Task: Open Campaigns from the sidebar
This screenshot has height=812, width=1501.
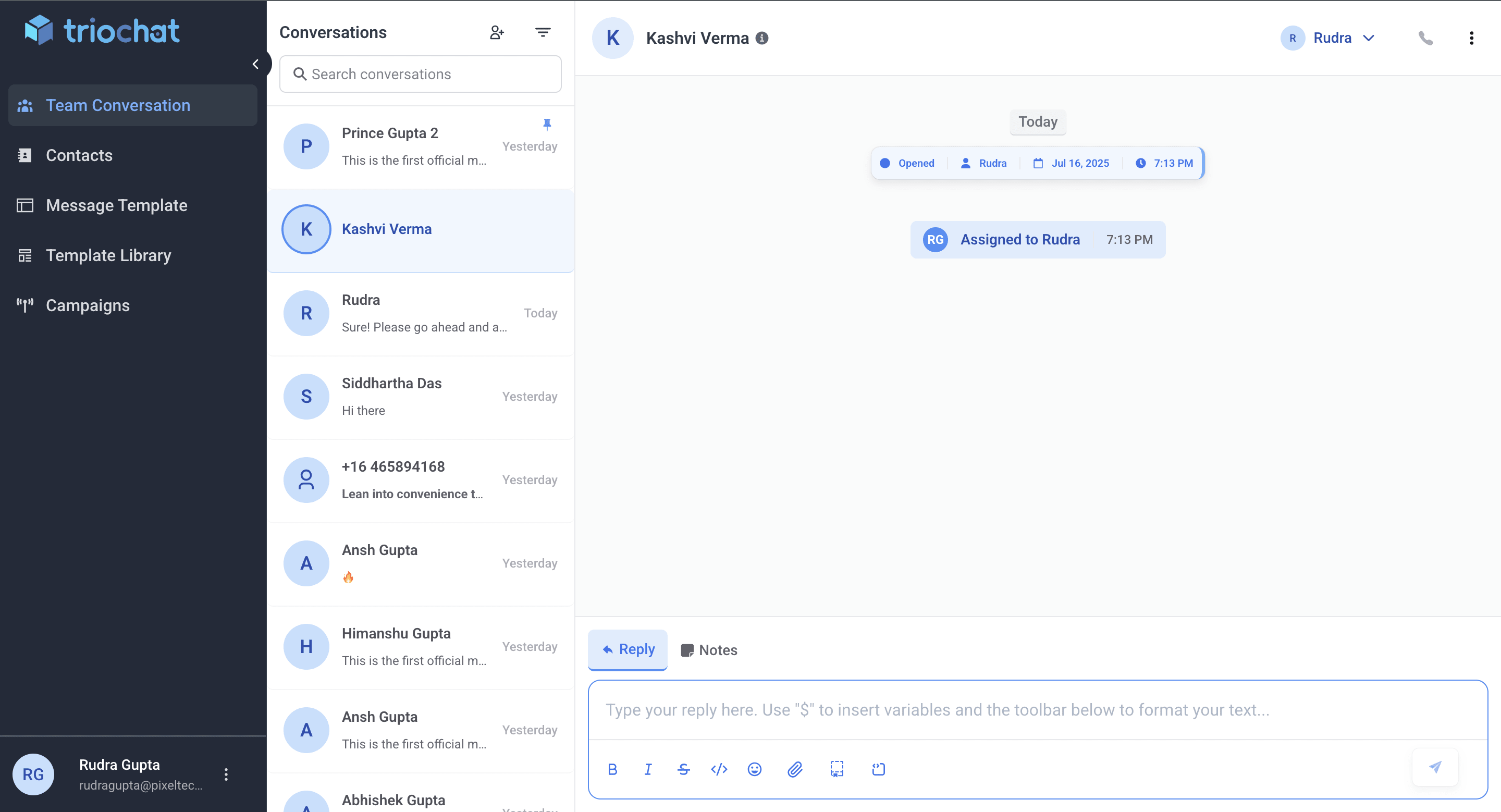Action: (x=88, y=305)
